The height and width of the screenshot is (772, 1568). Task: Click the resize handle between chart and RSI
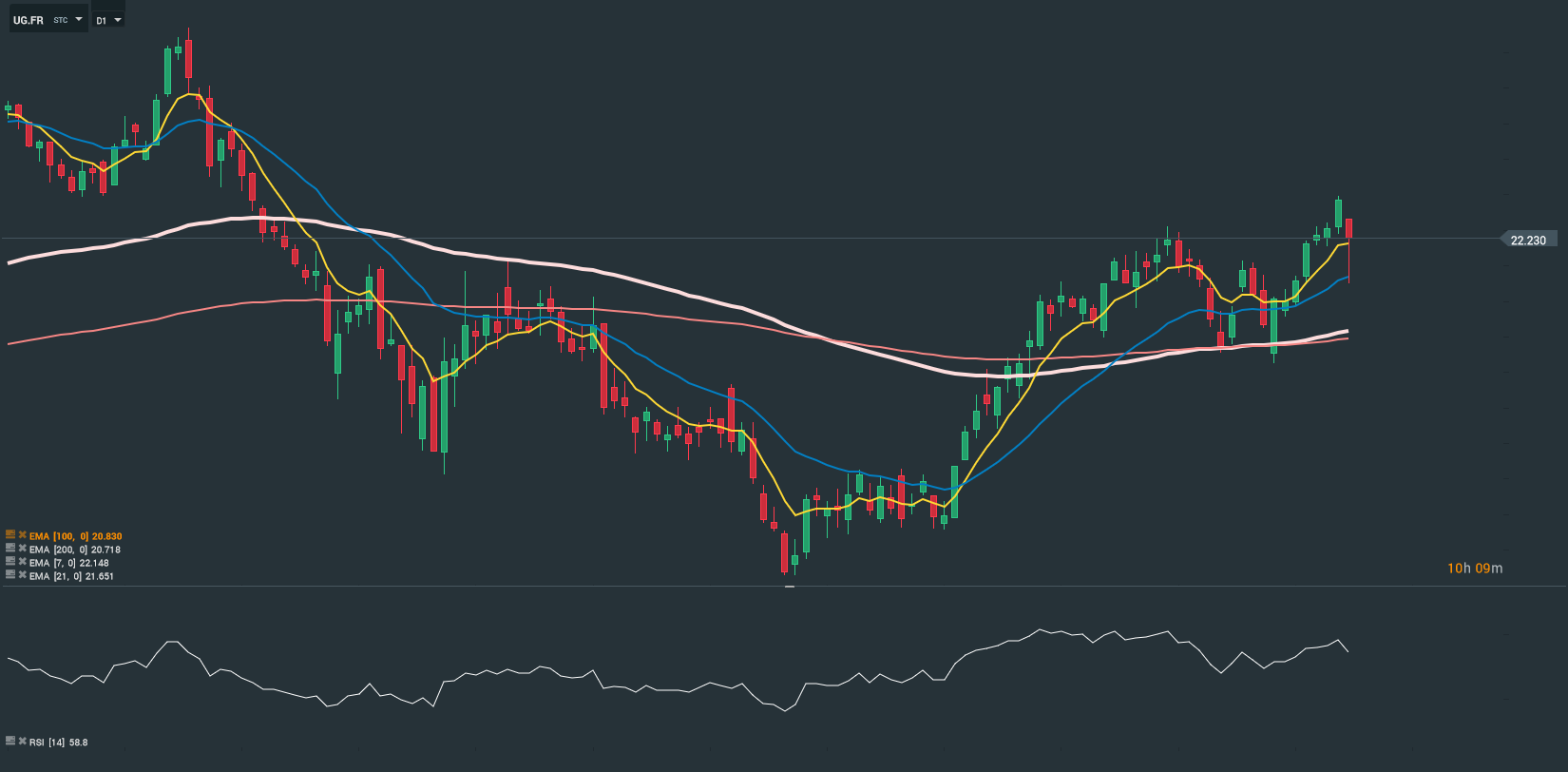tap(789, 587)
